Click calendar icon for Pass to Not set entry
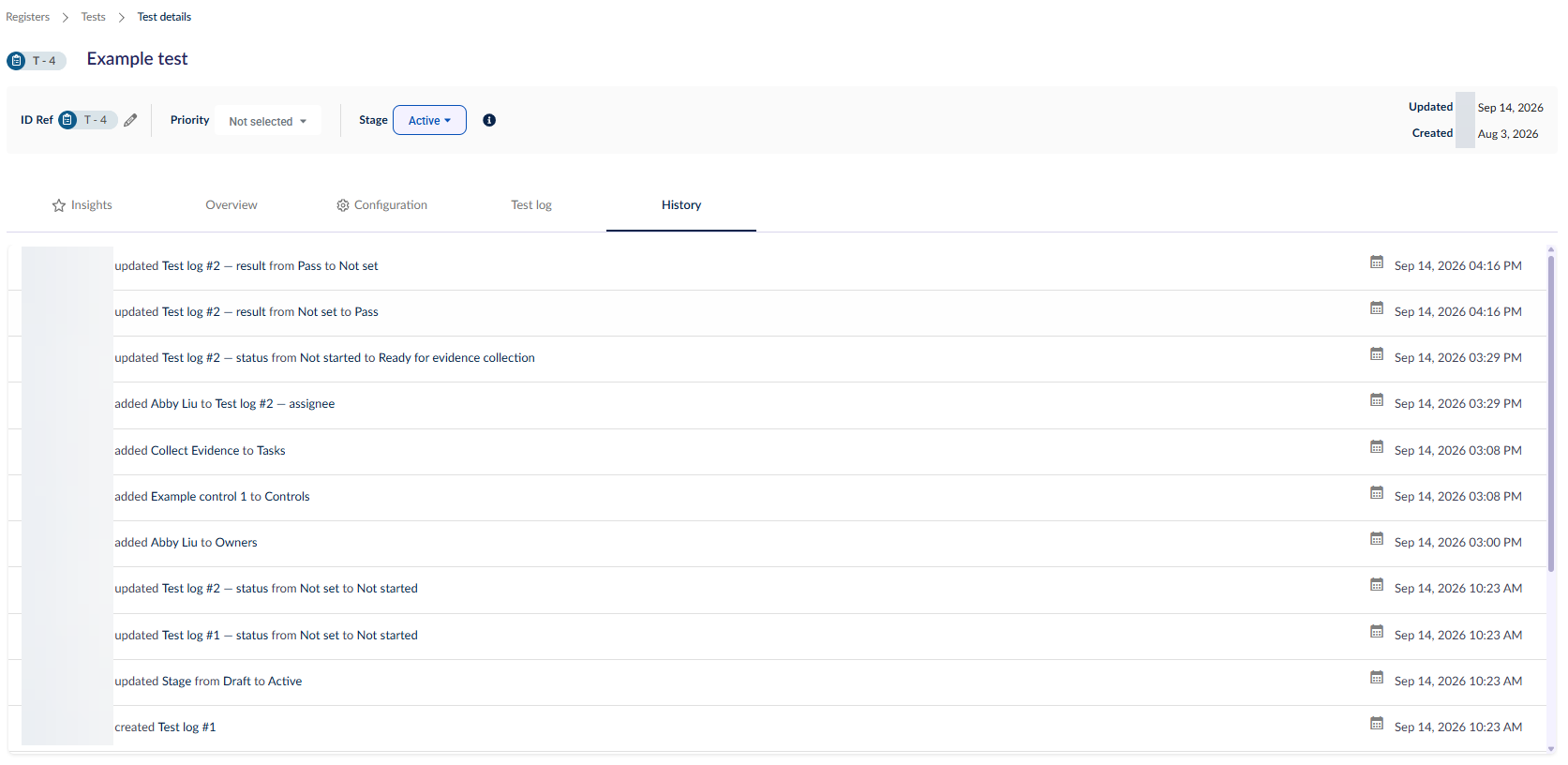Viewport: 1568px width, 765px height. pyautogui.click(x=1377, y=262)
